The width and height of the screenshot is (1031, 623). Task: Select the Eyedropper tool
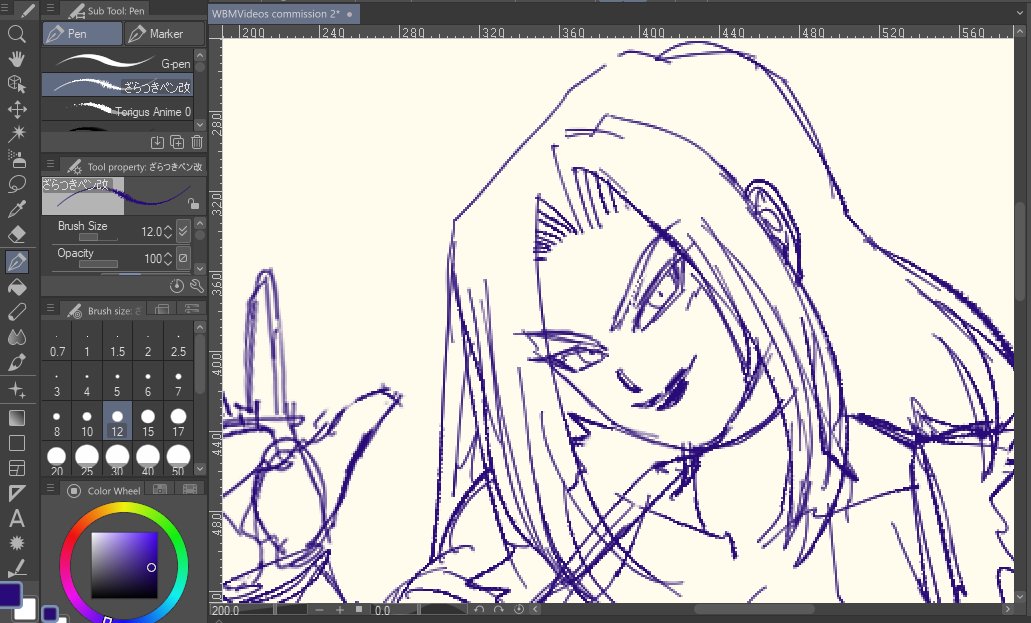pyautogui.click(x=16, y=209)
